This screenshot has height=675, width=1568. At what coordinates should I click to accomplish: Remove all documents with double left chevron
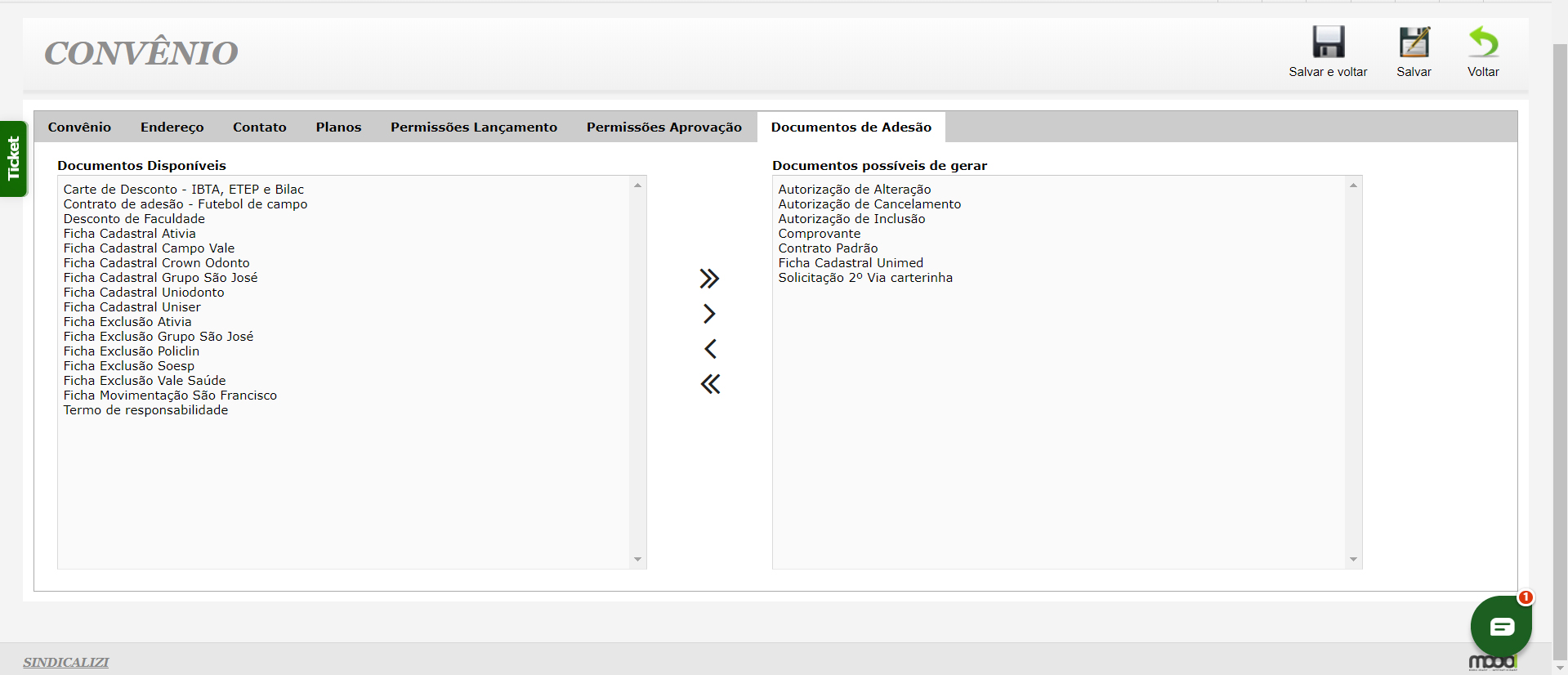(709, 384)
